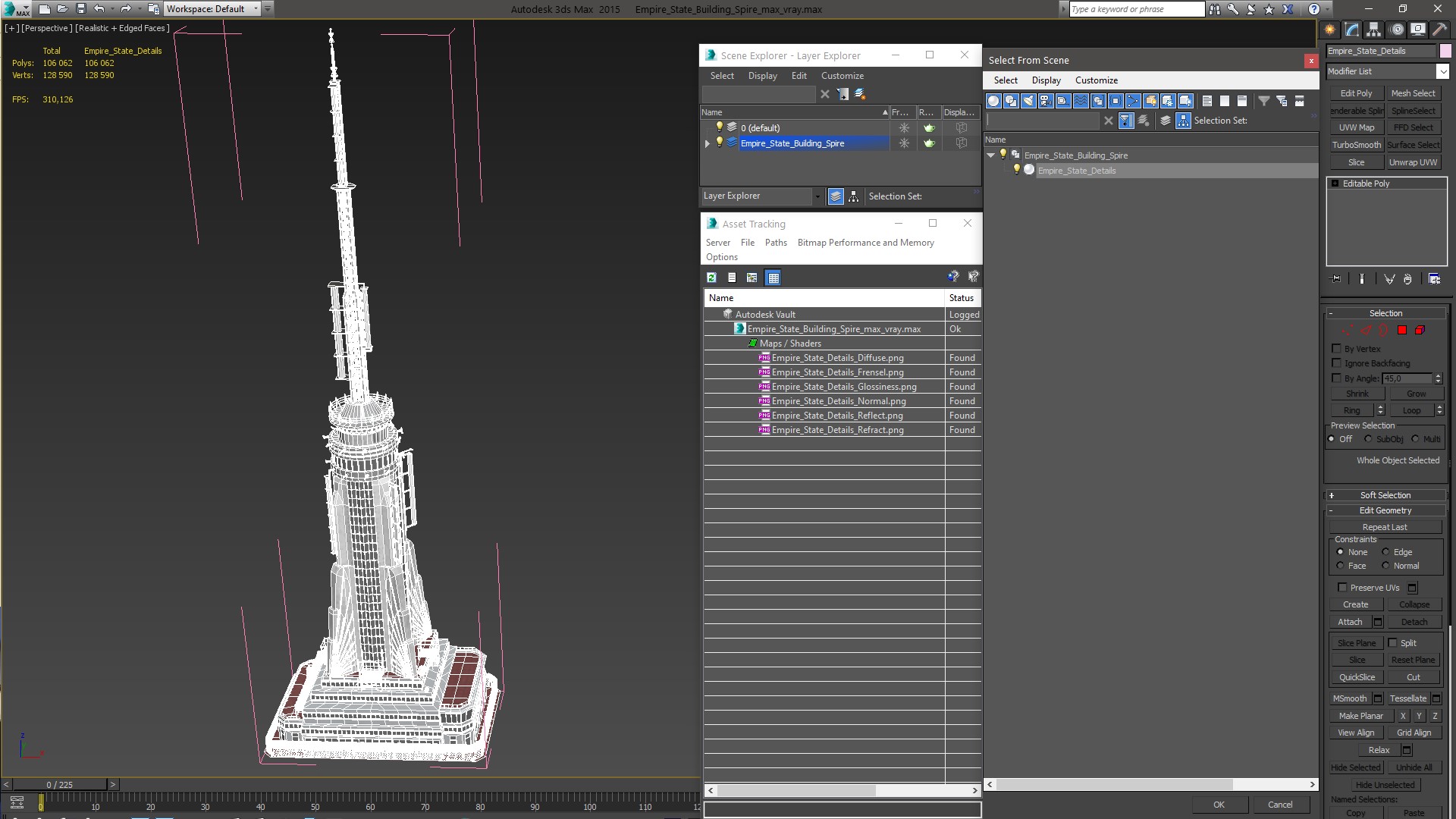The width and height of the screenshot is (1456, 819).
Task: Click Make Unique icon under modifier stack
Action: 1389,279
